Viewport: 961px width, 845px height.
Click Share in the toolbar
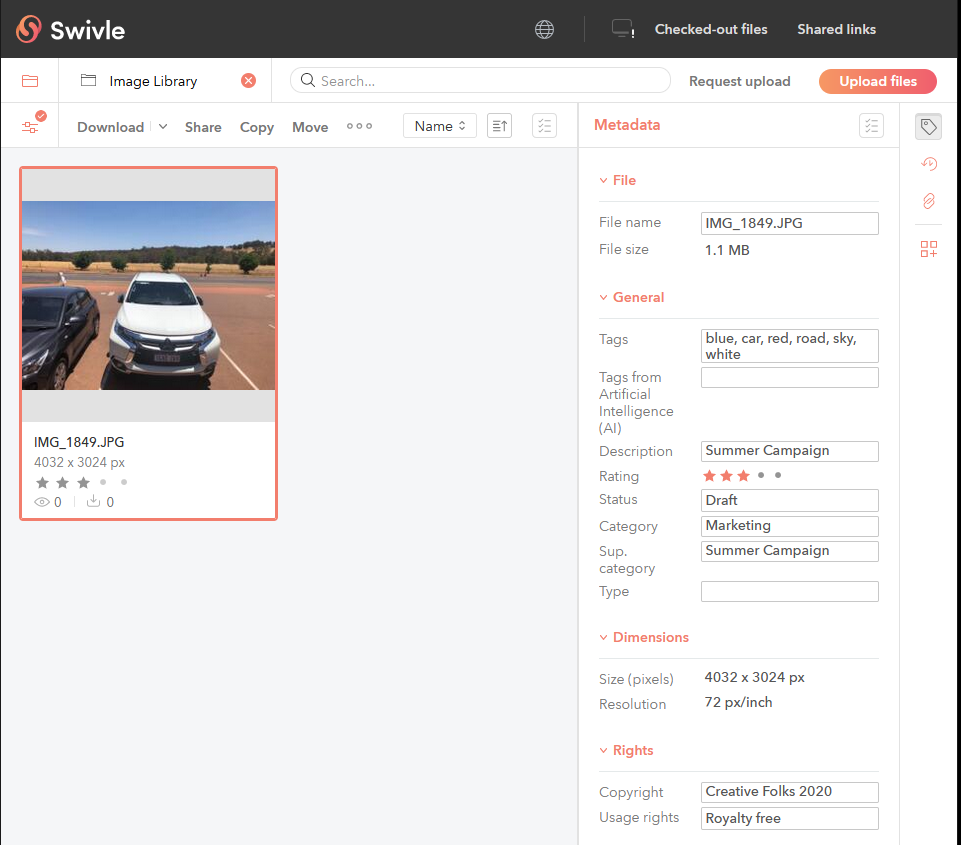click(203, 127)
